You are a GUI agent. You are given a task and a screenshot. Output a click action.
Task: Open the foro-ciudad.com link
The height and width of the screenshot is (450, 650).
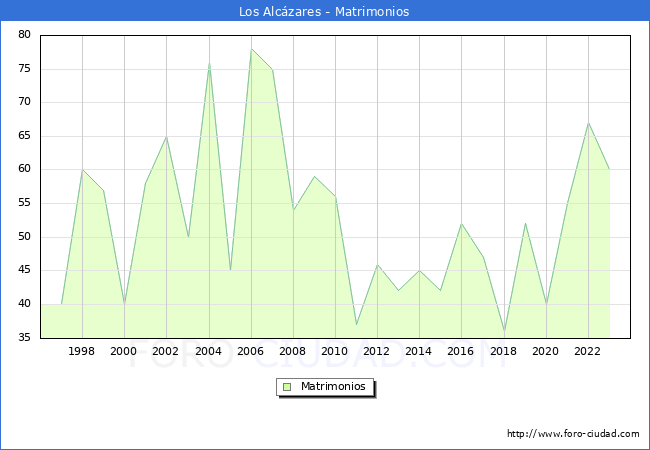573,434
